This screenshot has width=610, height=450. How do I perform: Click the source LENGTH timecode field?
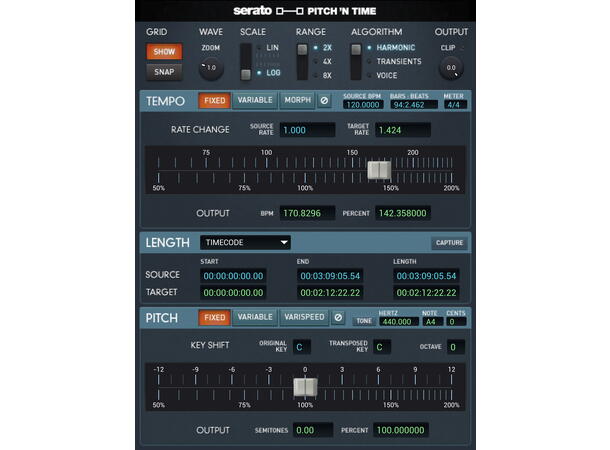click(x=426, y=276)
